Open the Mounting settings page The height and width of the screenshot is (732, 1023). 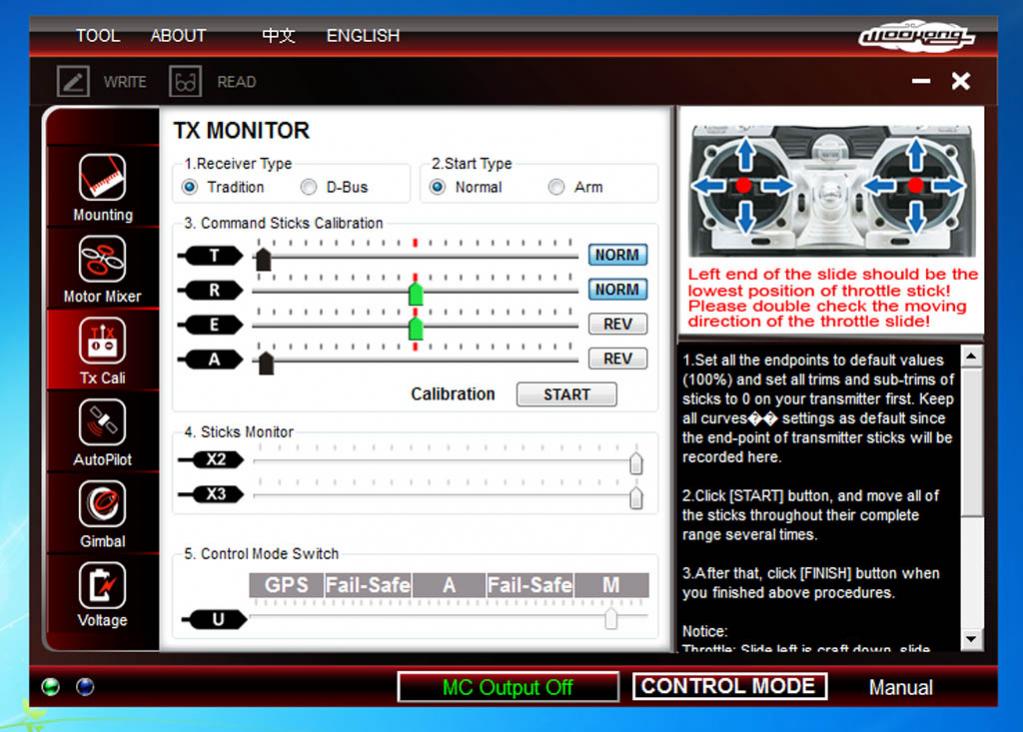[x=102, y=178]
